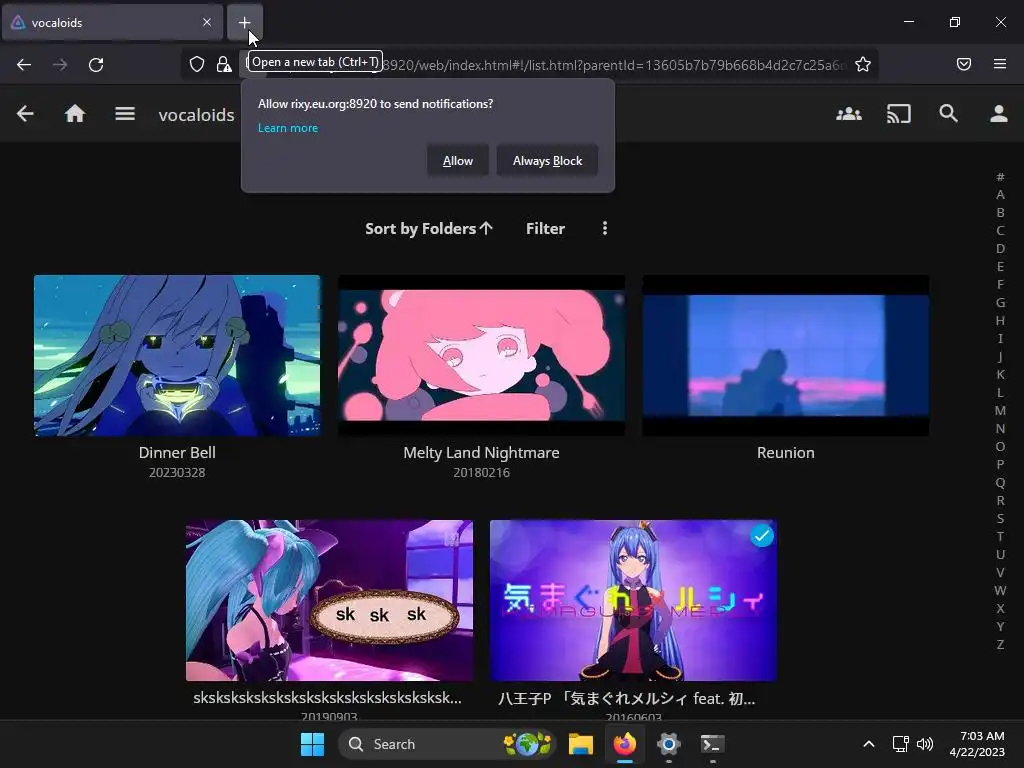Open the Windows Start menu
The width and height of the screenshot is (1024, 768).
(312, 744)
